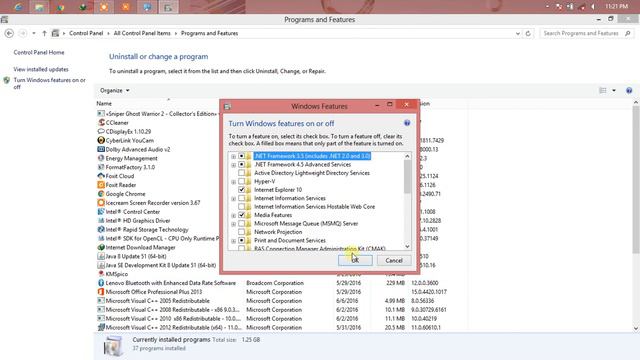Screen dimensions: 640x360
Task: Click the Windows Features list scrollbar thumb
Action: click(407, 176)
